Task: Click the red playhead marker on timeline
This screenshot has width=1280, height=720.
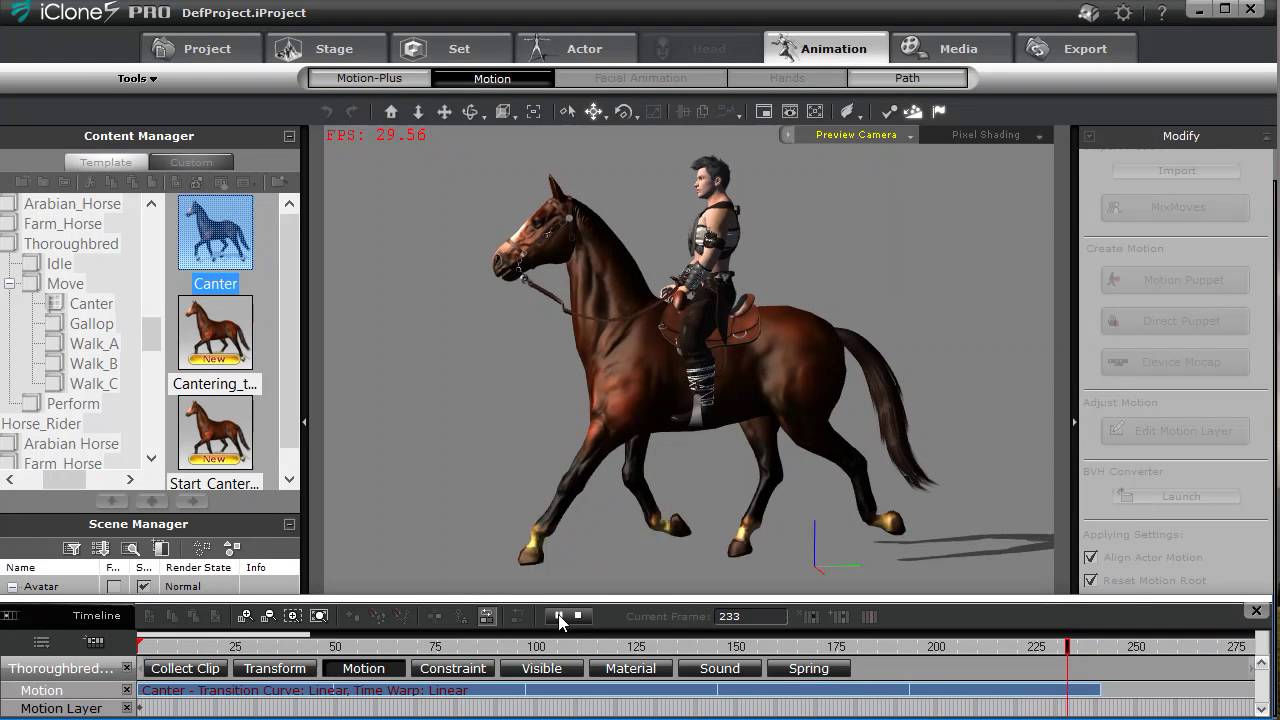Action: click(x=1067, y=647)
